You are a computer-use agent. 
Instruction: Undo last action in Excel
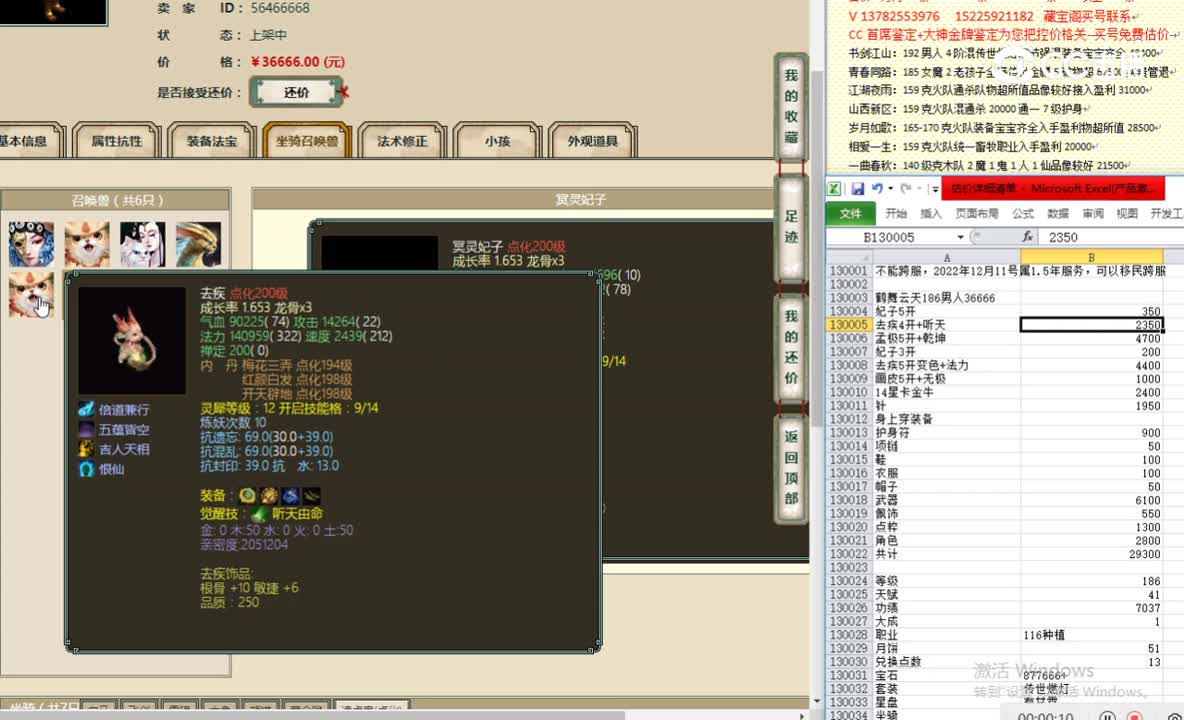click(x=877, y=189)
